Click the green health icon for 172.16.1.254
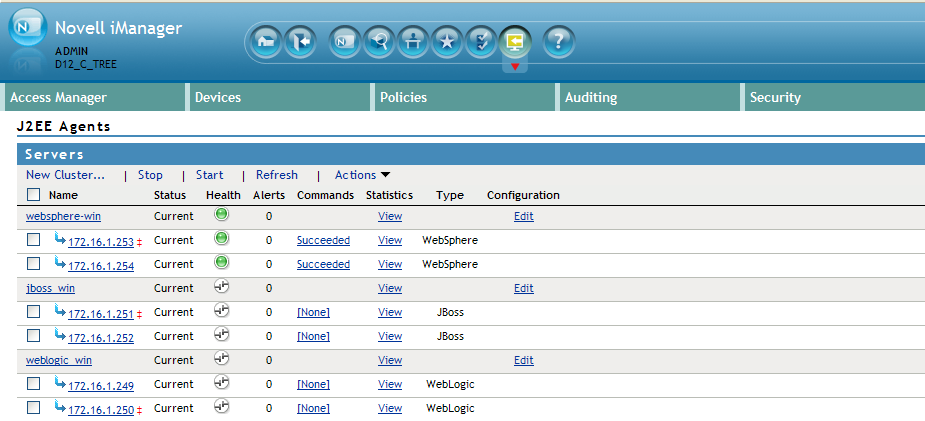The height and width of the screenshot is (421, 925). point(221,263)
